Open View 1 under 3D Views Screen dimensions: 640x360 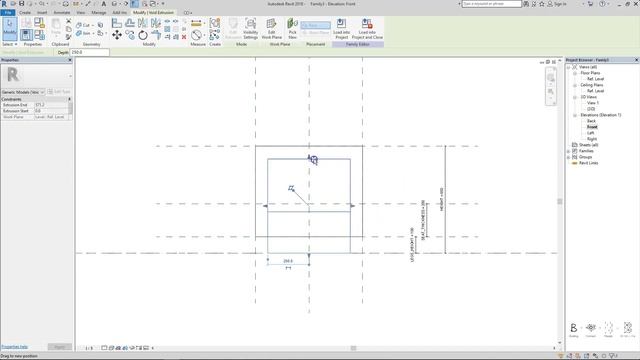pos(593,103)
